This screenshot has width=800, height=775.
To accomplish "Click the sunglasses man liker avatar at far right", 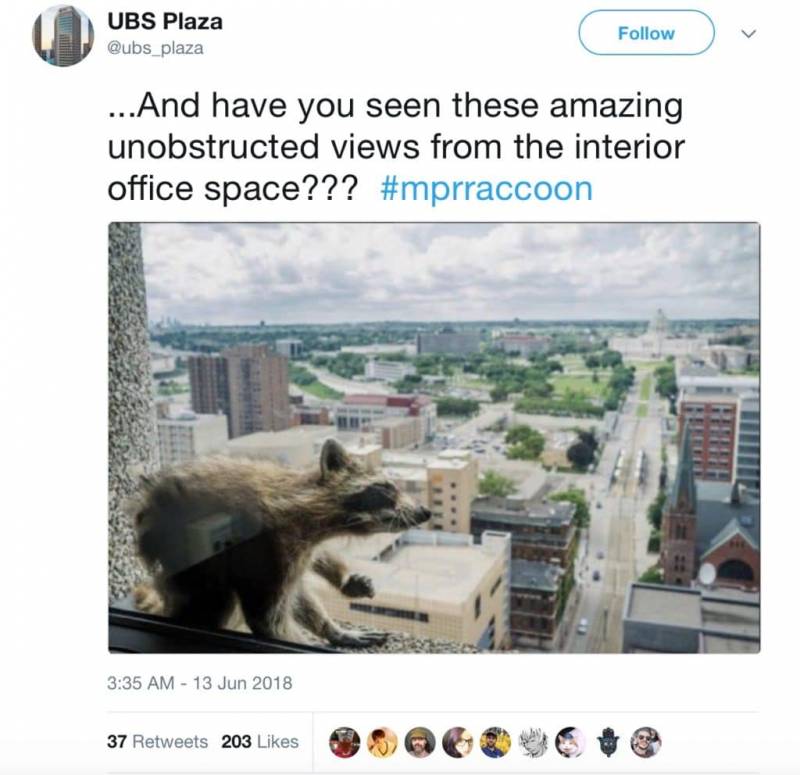I will (x=645, y=742).
